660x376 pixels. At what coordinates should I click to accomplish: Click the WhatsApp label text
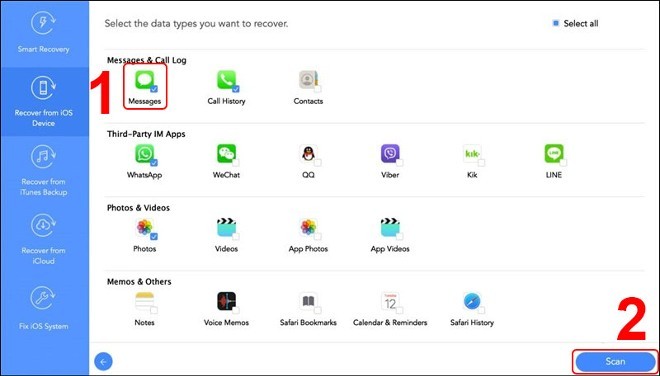144,175
